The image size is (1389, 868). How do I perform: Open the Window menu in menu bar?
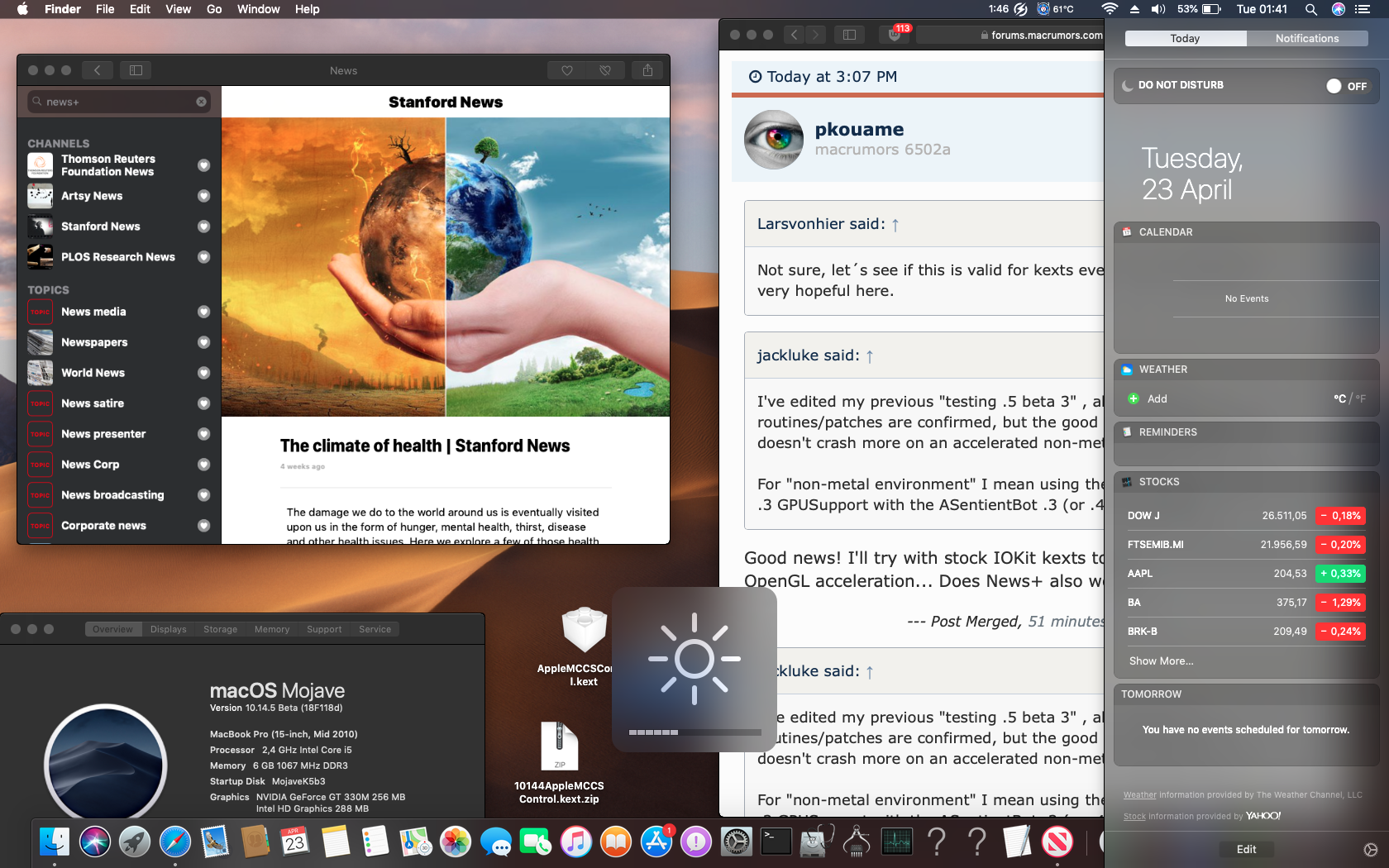point(258,9)
